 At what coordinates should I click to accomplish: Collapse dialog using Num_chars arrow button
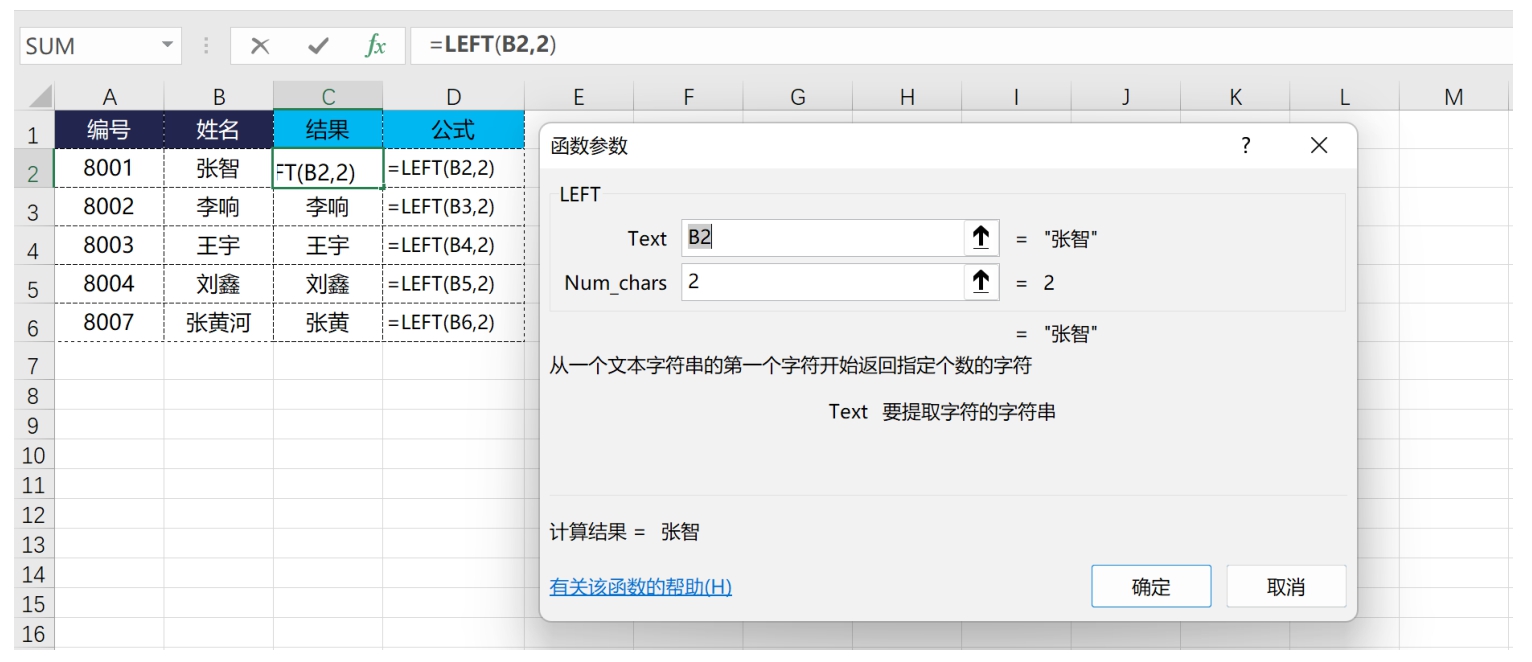click(981, 283)
